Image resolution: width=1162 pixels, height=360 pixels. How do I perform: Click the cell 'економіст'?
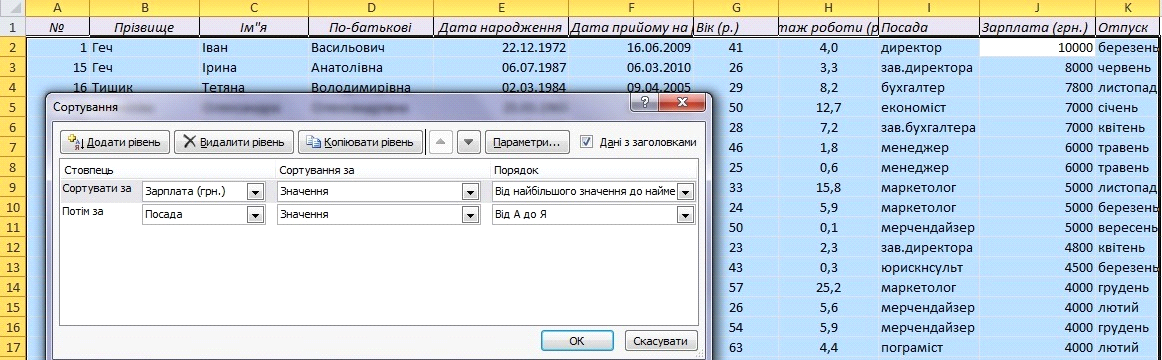[929, 107]
